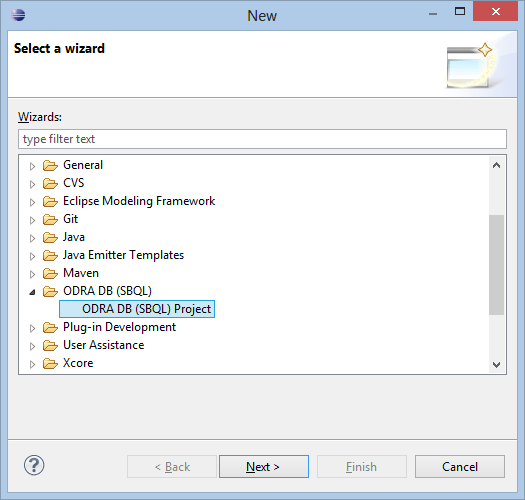
Task: Click in the type filter text field
Action: tap(262, 139)
